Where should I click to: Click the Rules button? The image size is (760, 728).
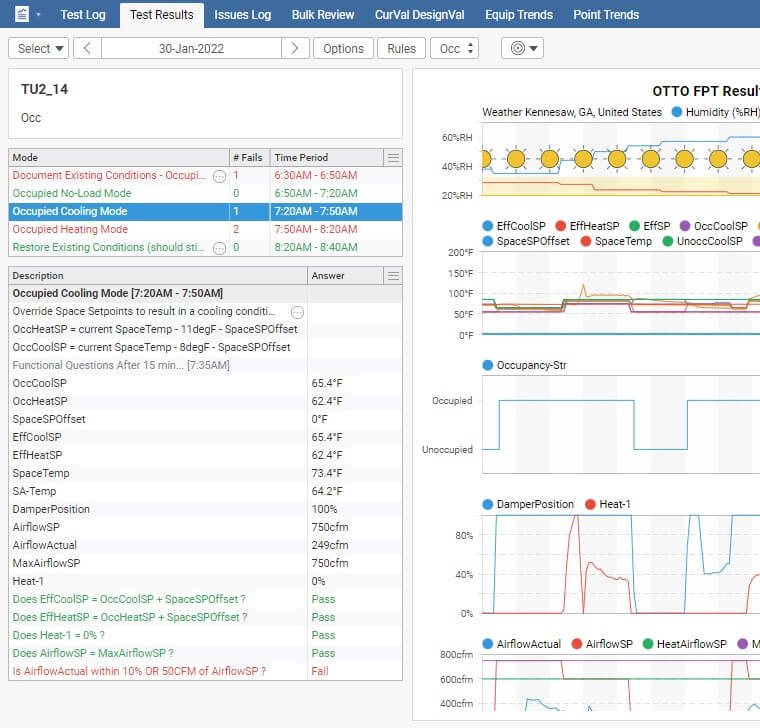point(401,48)
